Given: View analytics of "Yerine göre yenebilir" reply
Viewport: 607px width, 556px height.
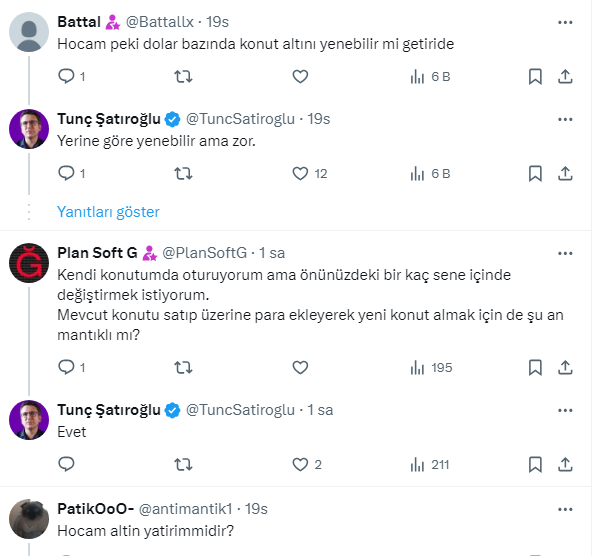Looking at the screenshot, I should click(x=430, y=173).
